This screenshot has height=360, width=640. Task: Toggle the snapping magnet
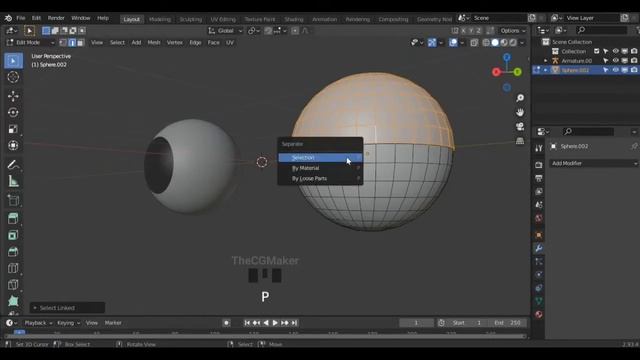pos(268,31)
